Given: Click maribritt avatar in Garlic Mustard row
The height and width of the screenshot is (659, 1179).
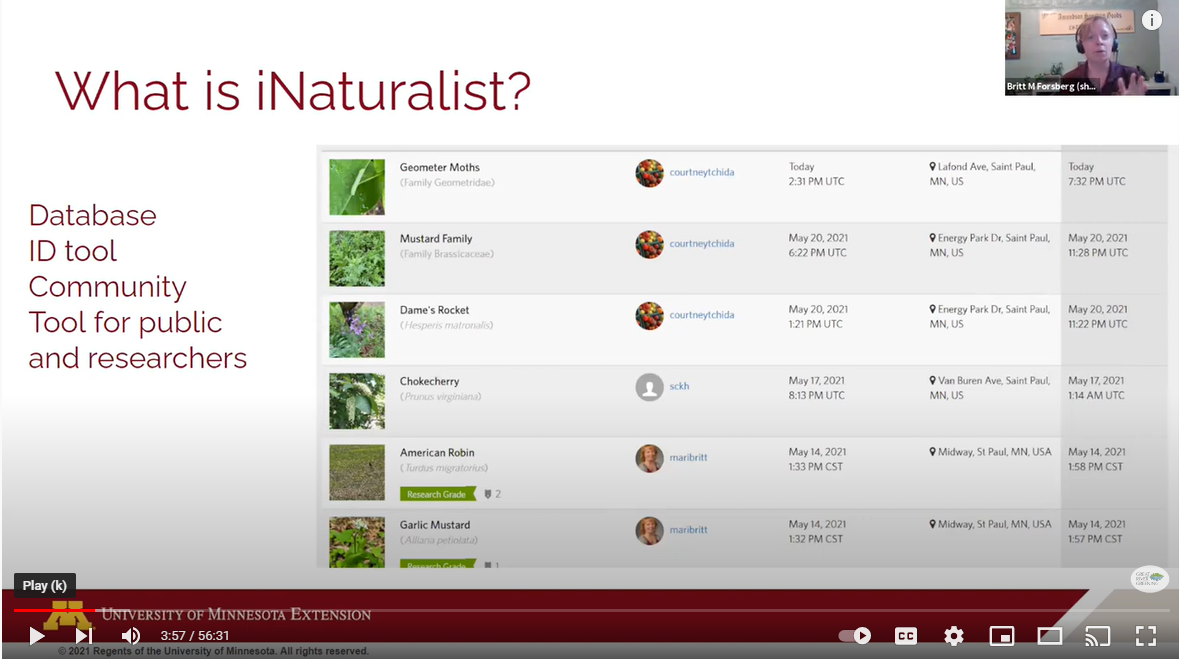Looking at the screenshot, I should pos(650,531).
